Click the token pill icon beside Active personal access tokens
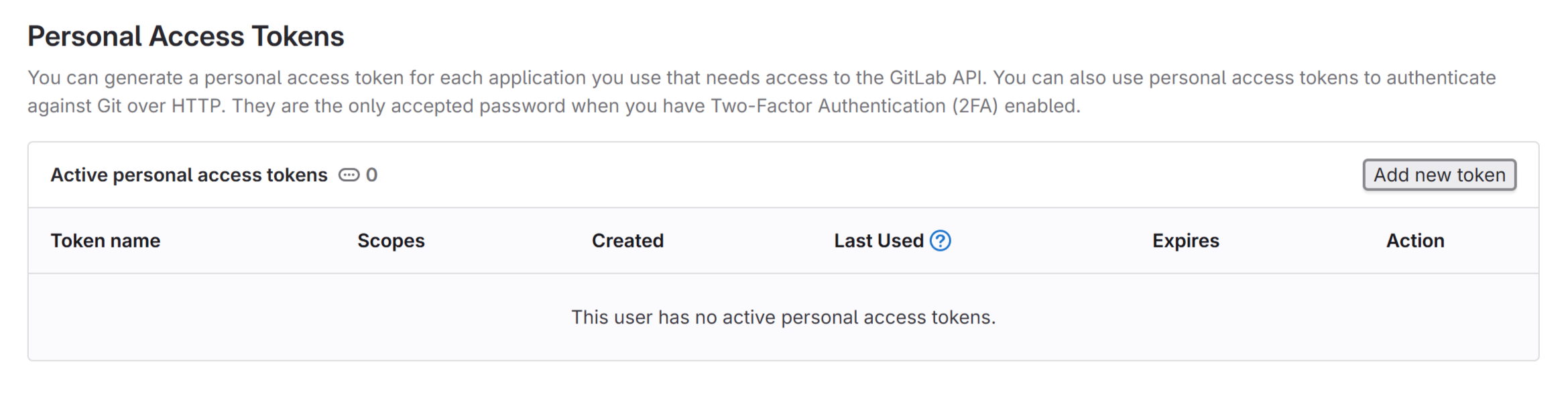This screenshot has height=402, width=1568. (349, 174)
